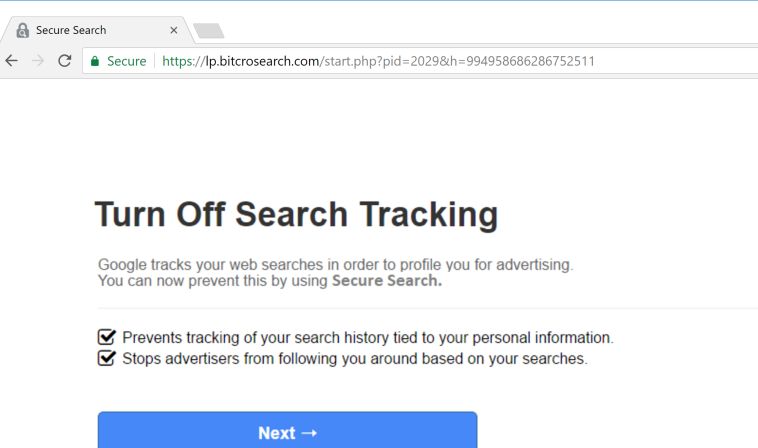Click the 'Turn Off Search Tracking' heading
Viewport: 758px width, 448px height.
296,215
